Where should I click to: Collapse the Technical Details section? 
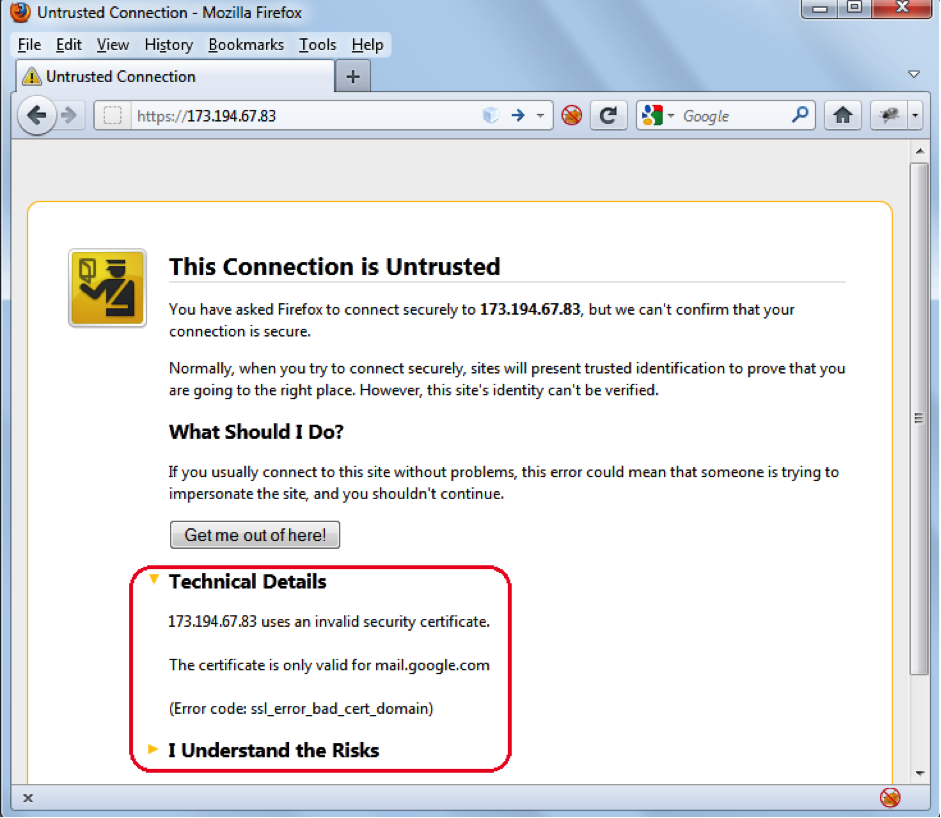pos(154,579)
